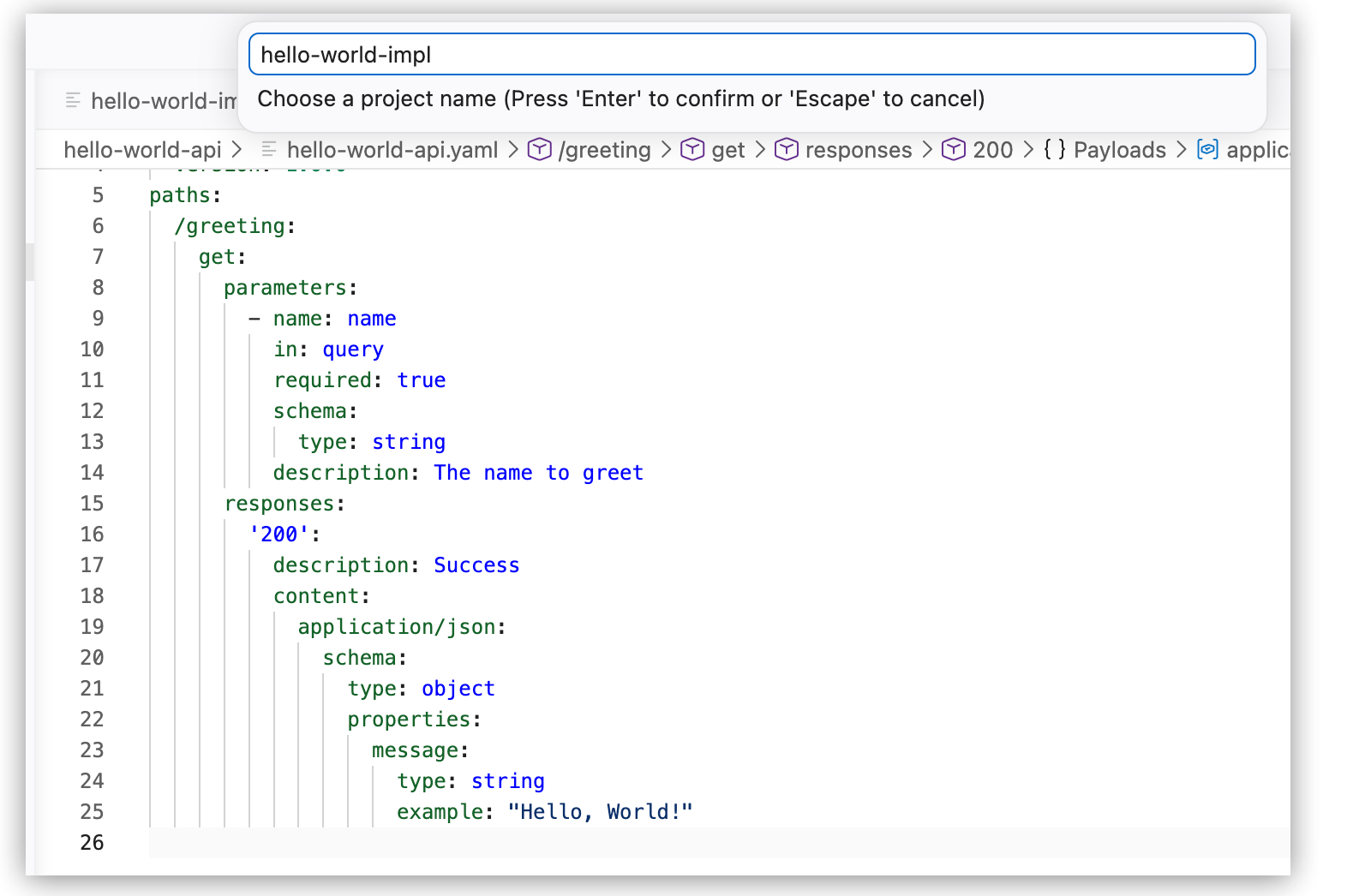
Task: Click 'schema:' on line 12
Action: [315, 411]
